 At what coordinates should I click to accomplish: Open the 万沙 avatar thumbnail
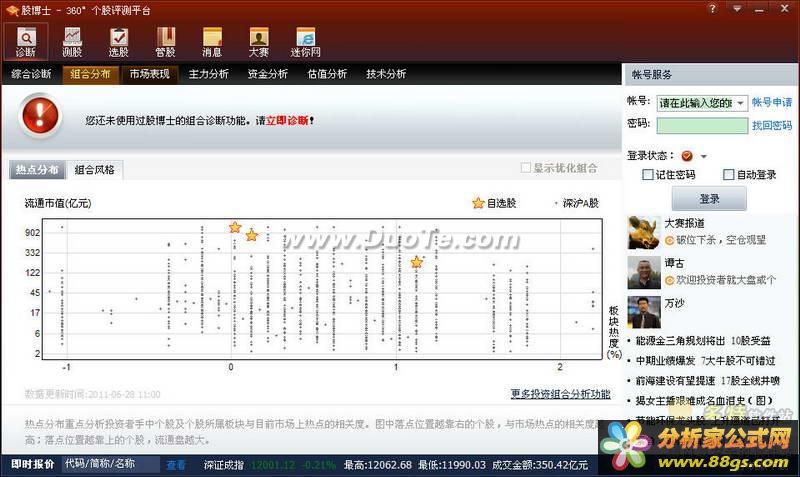(x=644, y=312)
